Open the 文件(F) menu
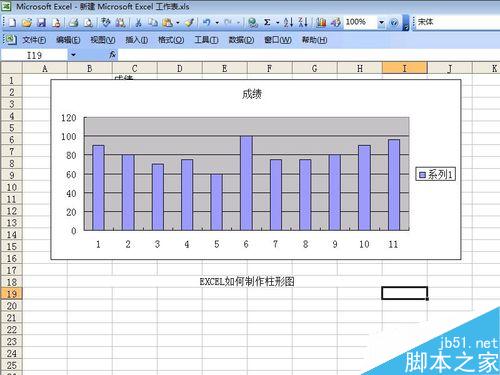 coord(34,40)
